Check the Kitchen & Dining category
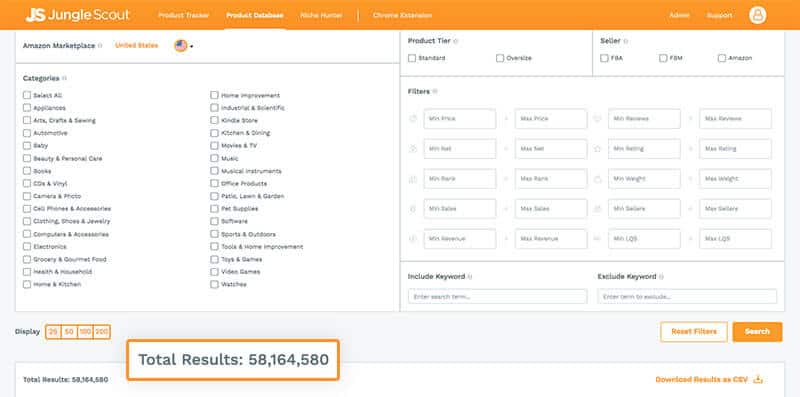Image resolution: width=800 pixels, height=397 pixels. [214, 133]
